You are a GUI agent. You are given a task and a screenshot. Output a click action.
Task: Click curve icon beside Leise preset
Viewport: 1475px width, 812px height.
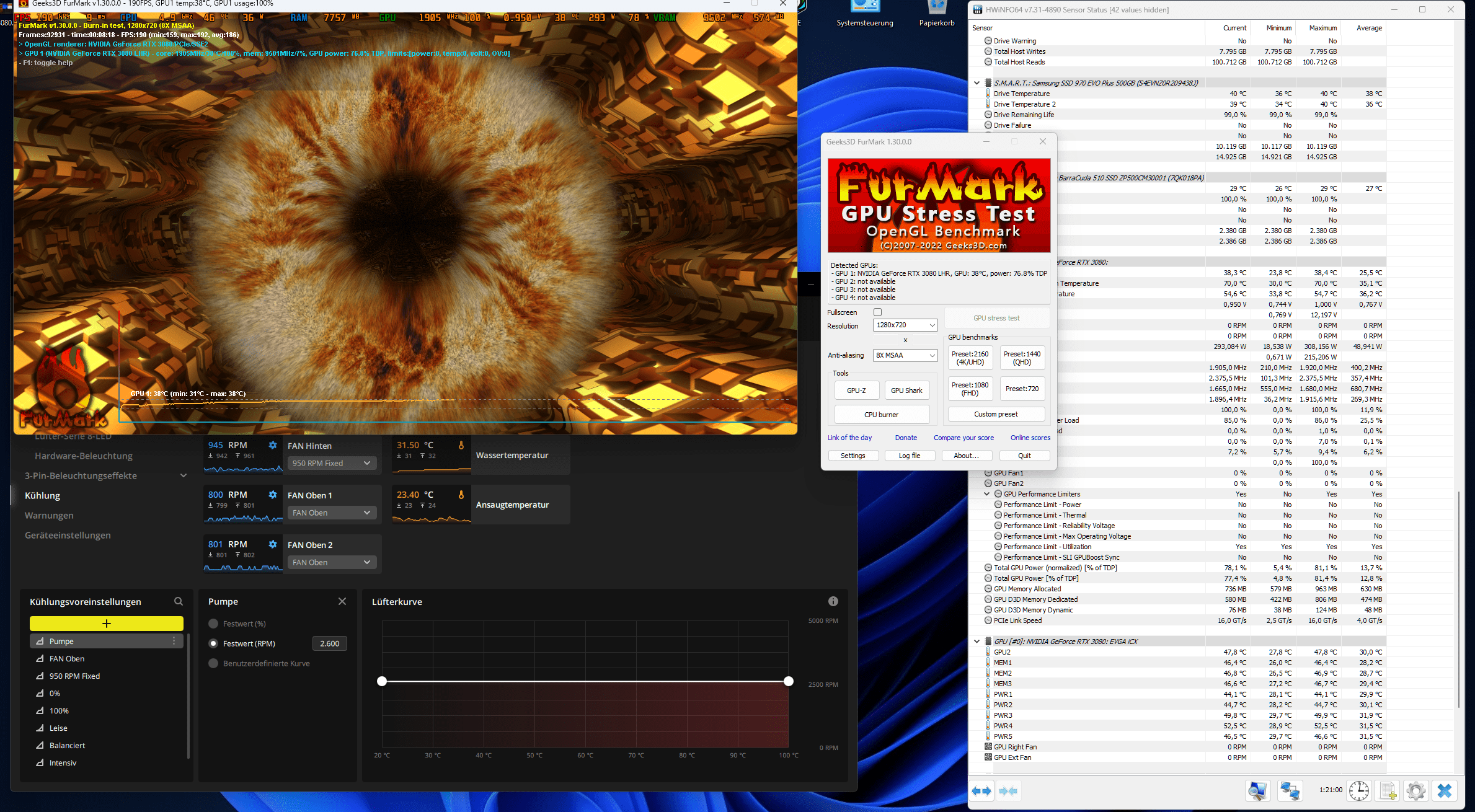40,728
